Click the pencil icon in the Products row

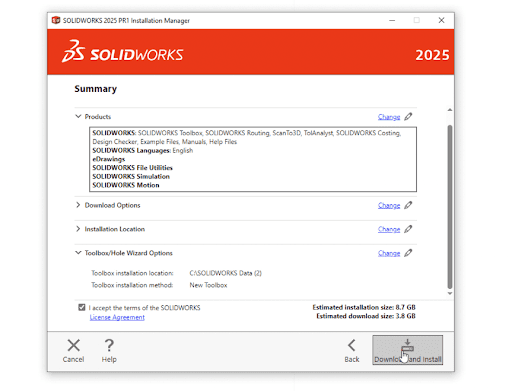(x=408, y=117)
